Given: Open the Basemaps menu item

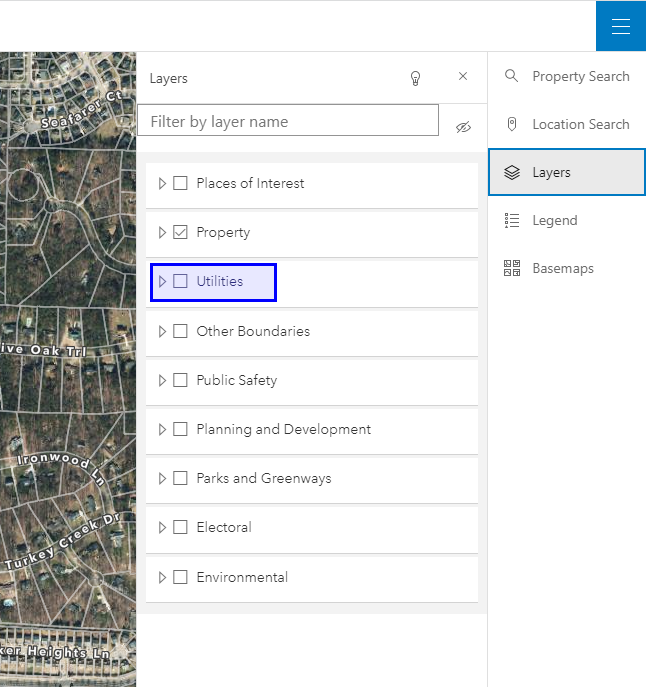Looking at the screenshot, I should [x=567, y=268].
